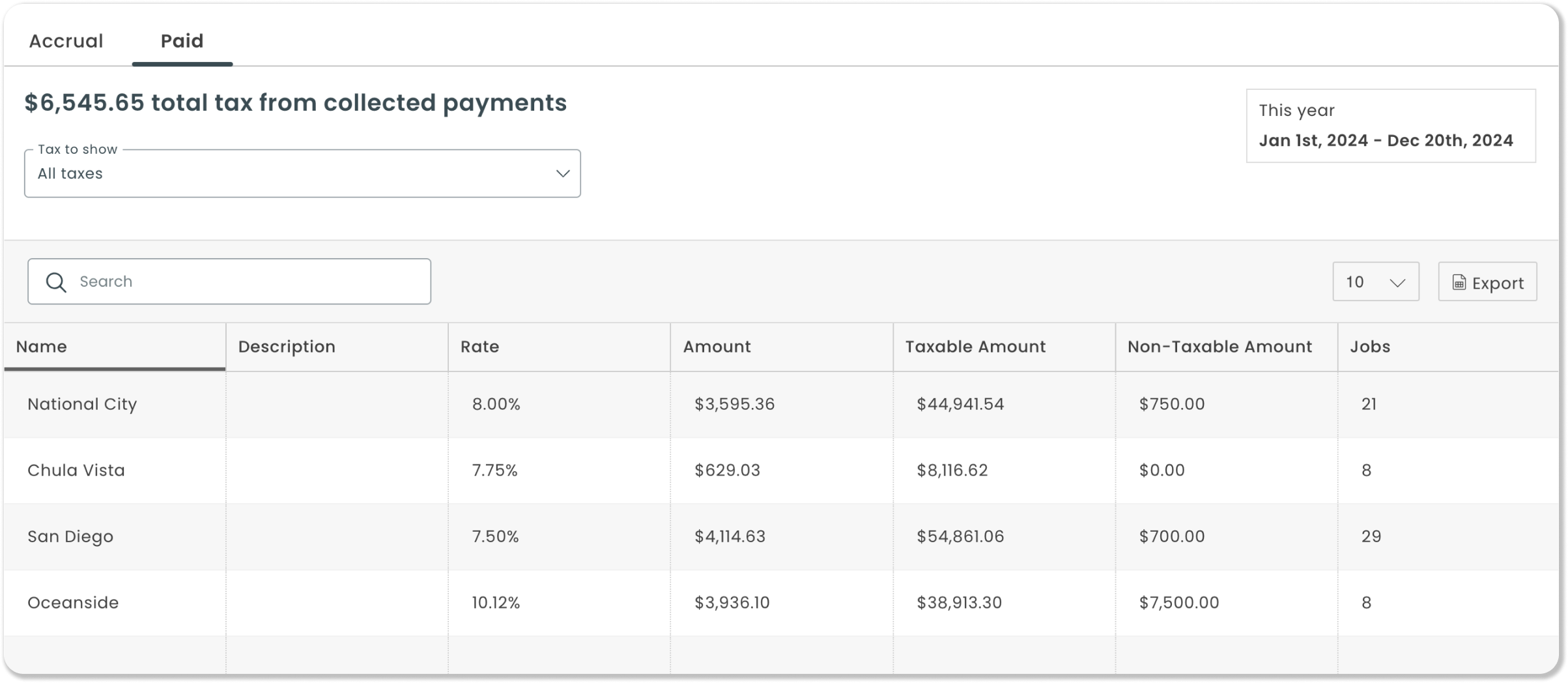Click the $0.00 non-taxable amount
1568x683 pixels.
(1162, 470)
